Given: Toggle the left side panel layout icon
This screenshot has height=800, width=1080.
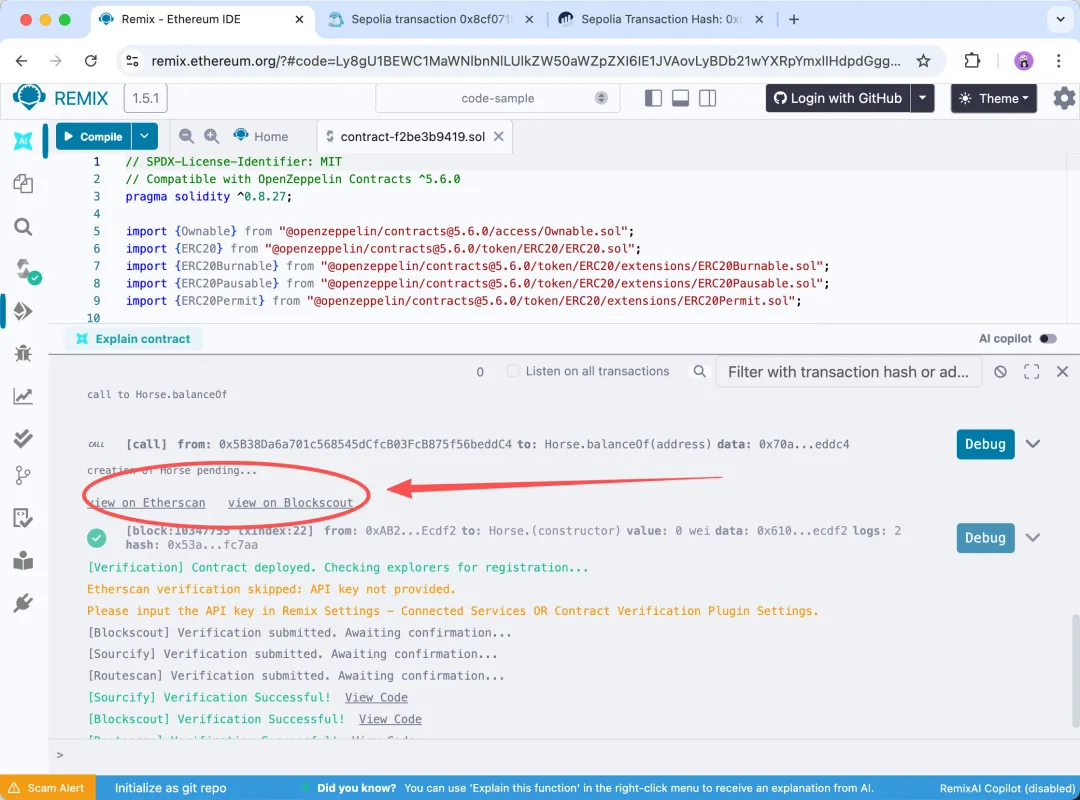Looking at the screenshot, I should pyautogui.click(x=653, y=99).
